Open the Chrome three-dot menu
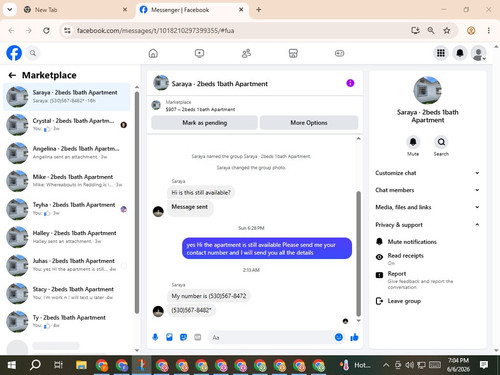 489,31
